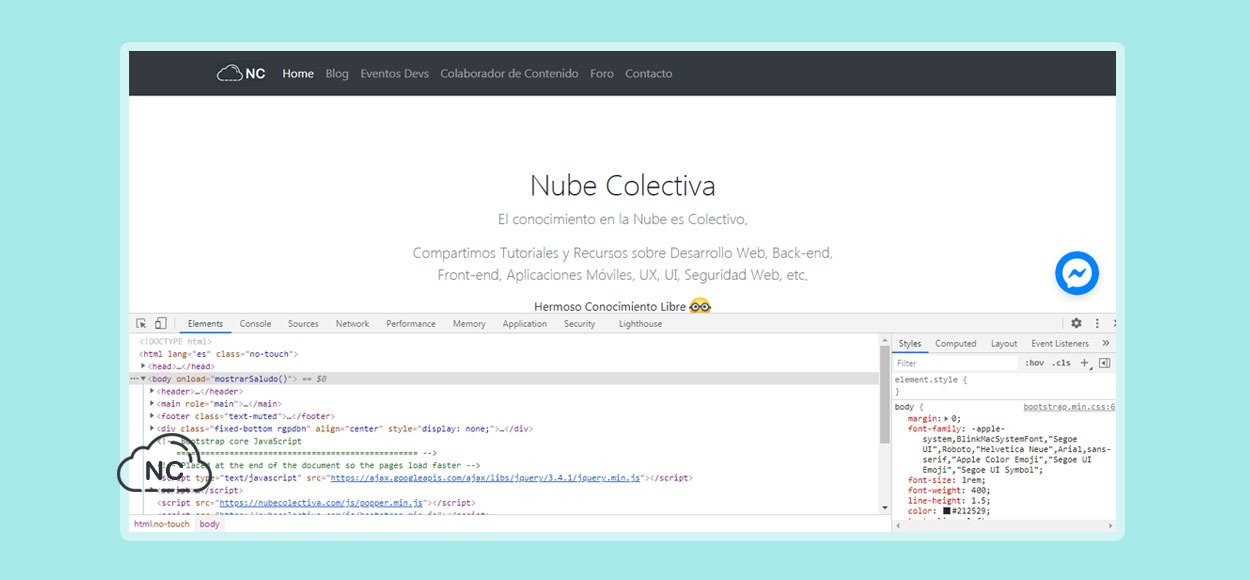The image size is (1250, 580).
Task: Open Eventos Devs navbar link
Action: tap(394, 73)
